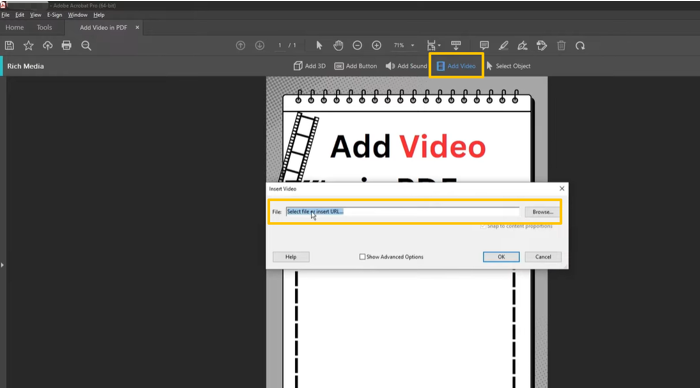Click Add Video tool
The height and width of the screenshot is (388, 700).
[456, 66]
